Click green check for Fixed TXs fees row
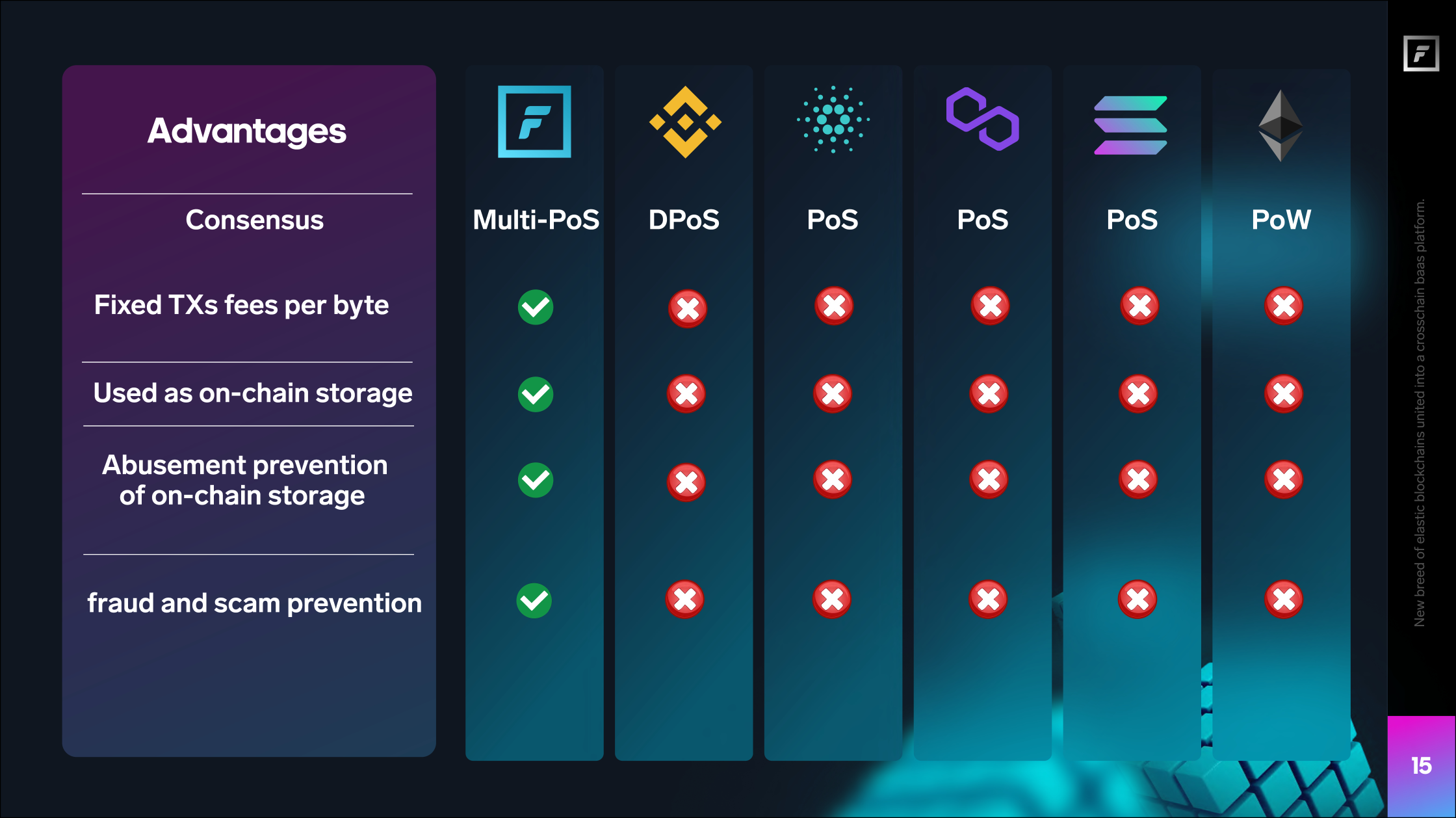 [x=536, y=307]
